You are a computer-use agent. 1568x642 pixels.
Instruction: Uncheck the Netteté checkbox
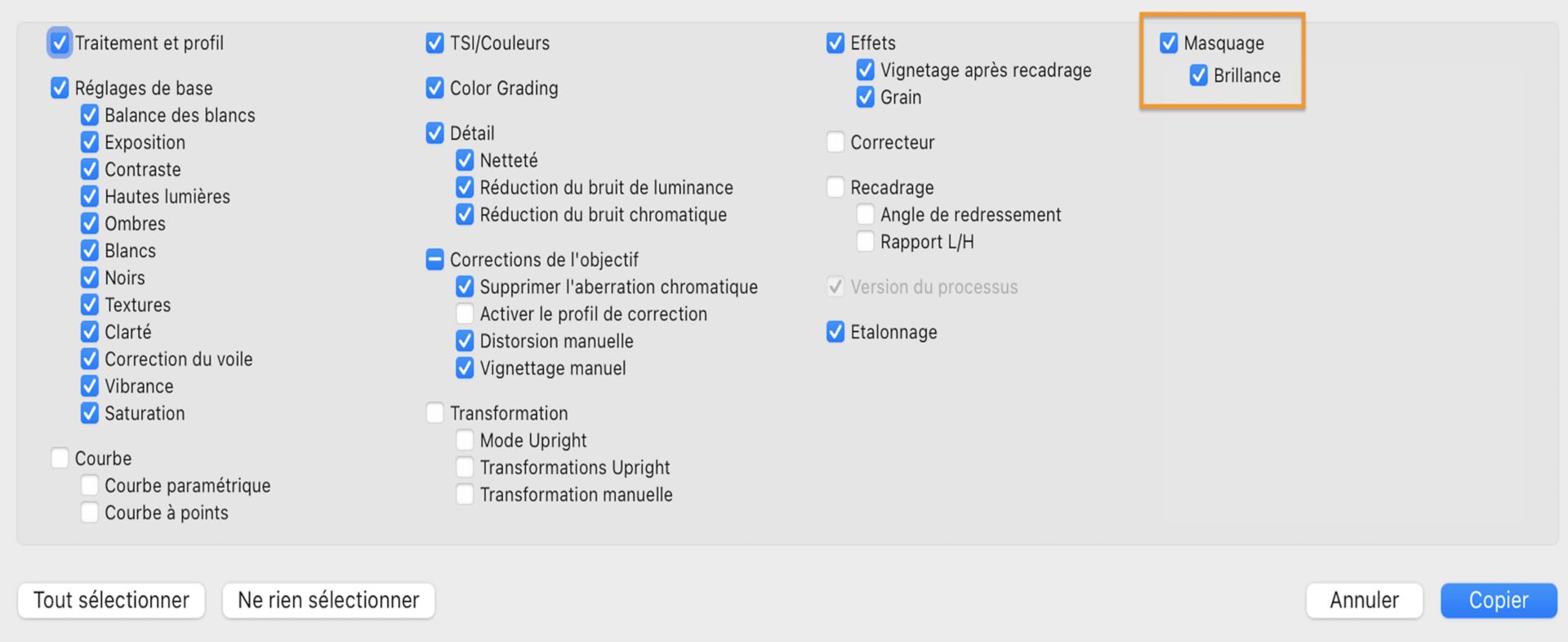click(x=465, y=160)
